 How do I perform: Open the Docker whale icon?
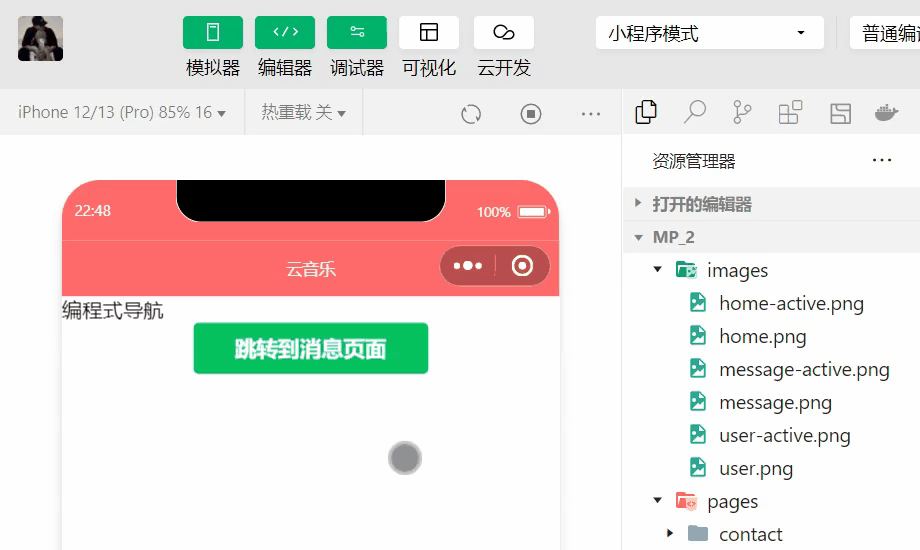(886, 112)
